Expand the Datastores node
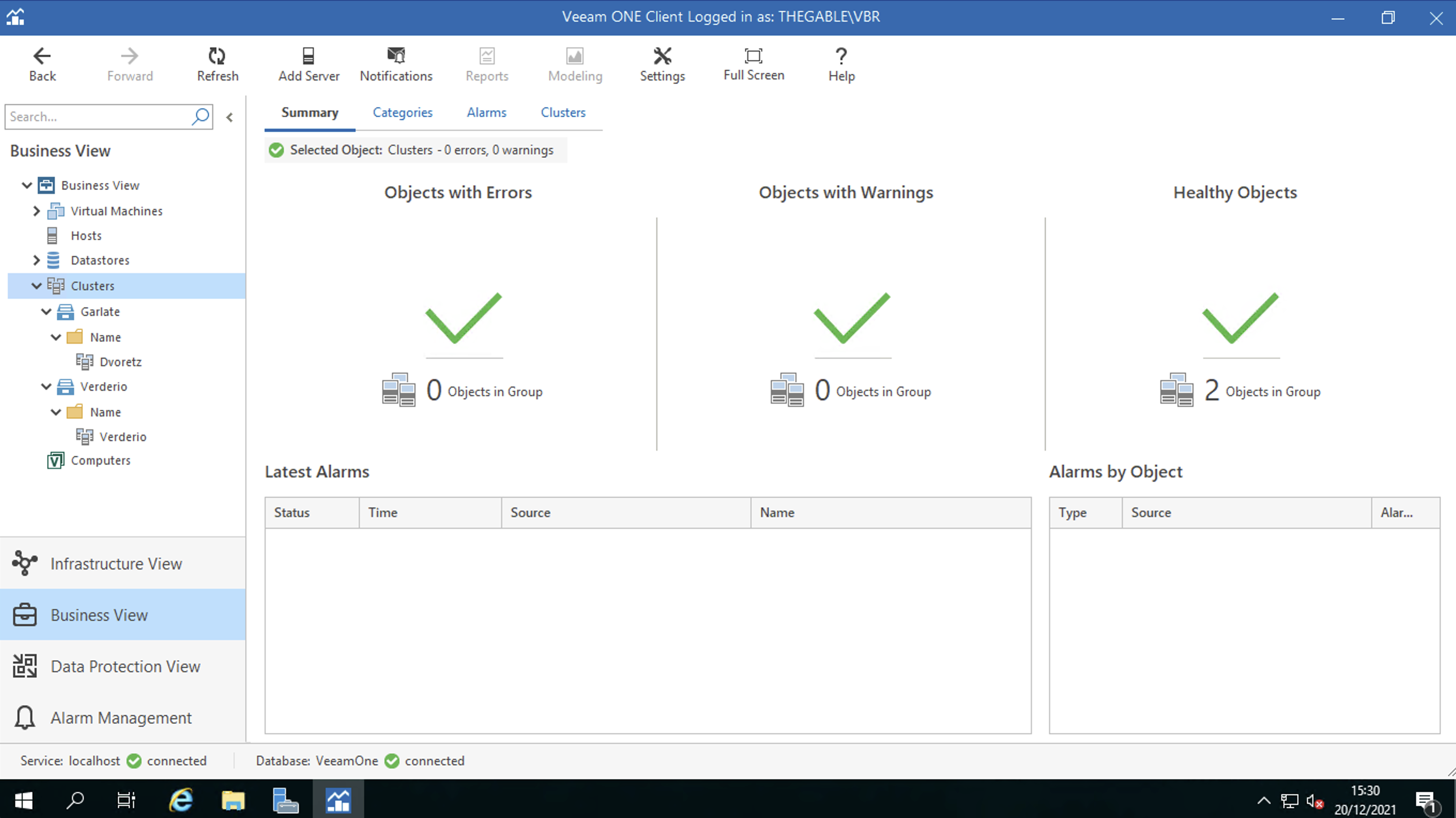 pos(37,260)
